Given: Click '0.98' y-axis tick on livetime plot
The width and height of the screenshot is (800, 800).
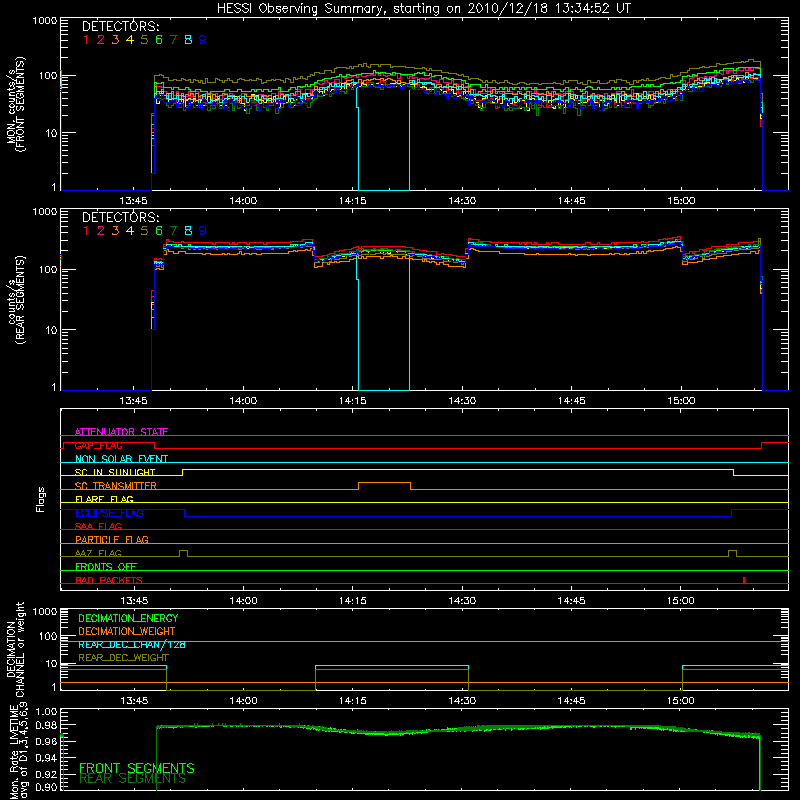Looking at the screenshot, I should (46, 726).
